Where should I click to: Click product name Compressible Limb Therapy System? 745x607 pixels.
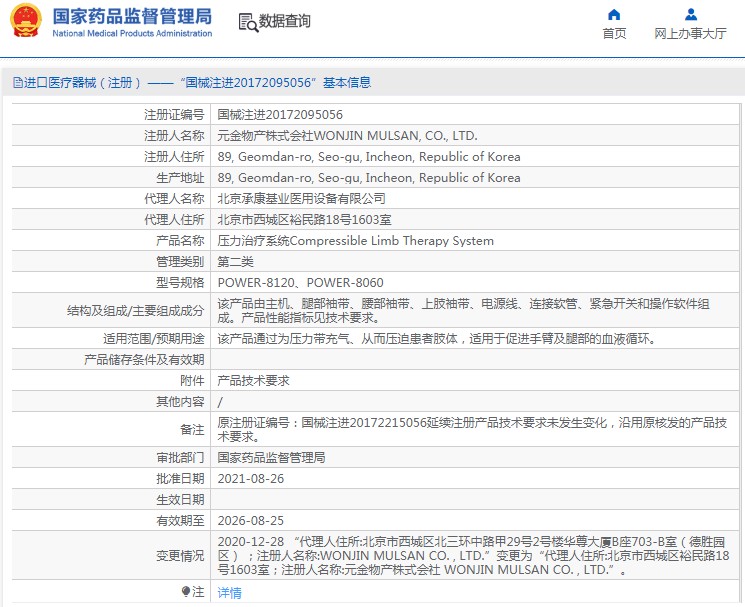coord(355,241)
